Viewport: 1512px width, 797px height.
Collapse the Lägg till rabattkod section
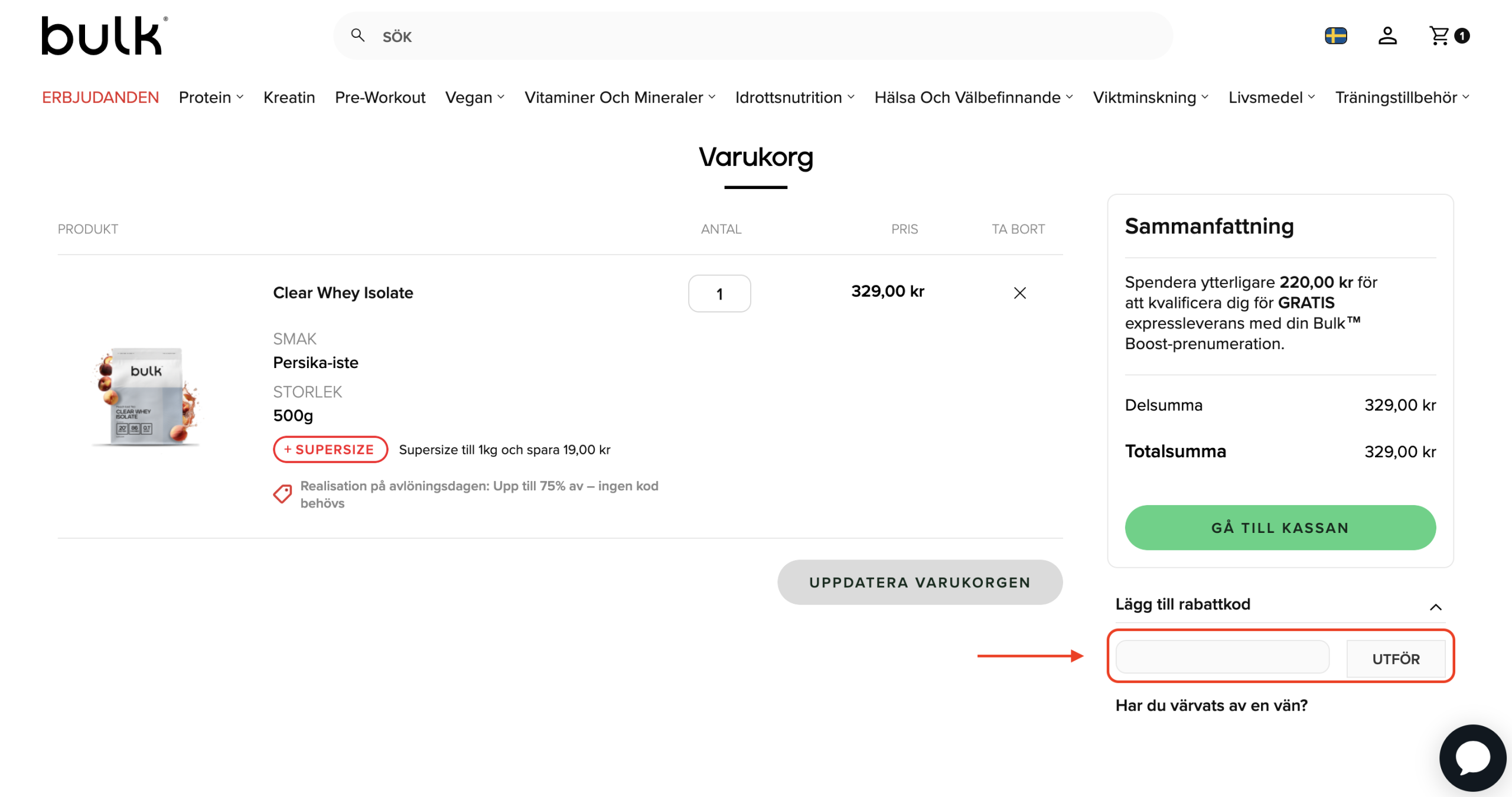1279,606
